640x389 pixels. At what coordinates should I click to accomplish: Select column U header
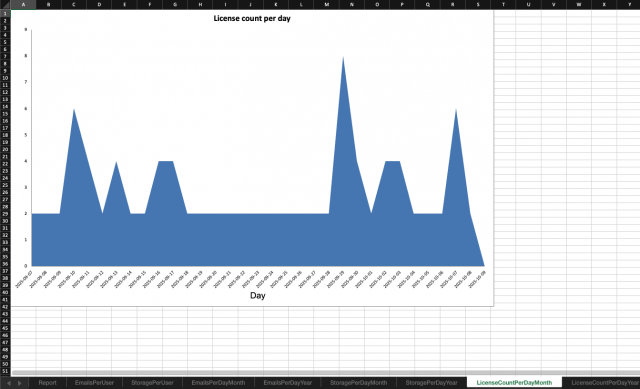(528, 4)
